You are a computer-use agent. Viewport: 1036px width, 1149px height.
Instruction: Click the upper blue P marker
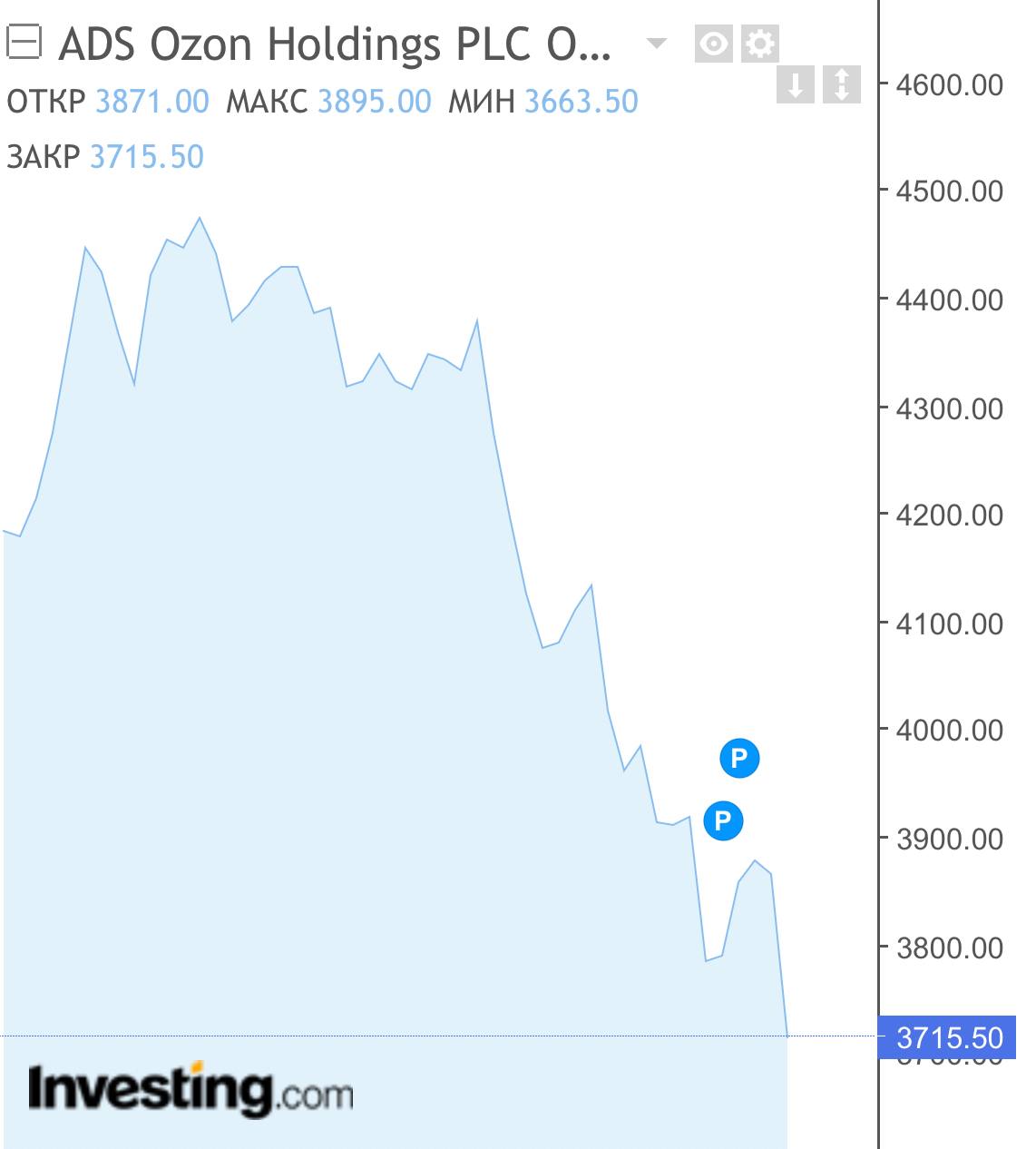click(739, 758)
